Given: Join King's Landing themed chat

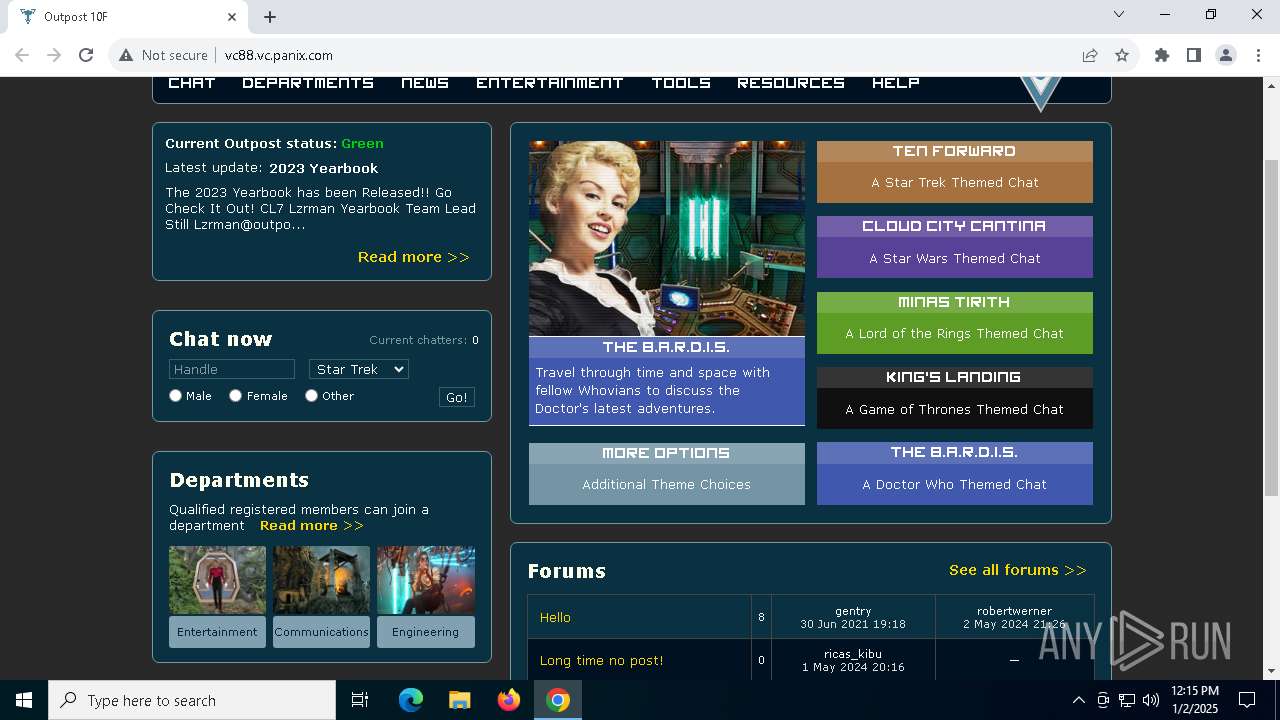Looking at the screenshot, I should coord(955,398).
